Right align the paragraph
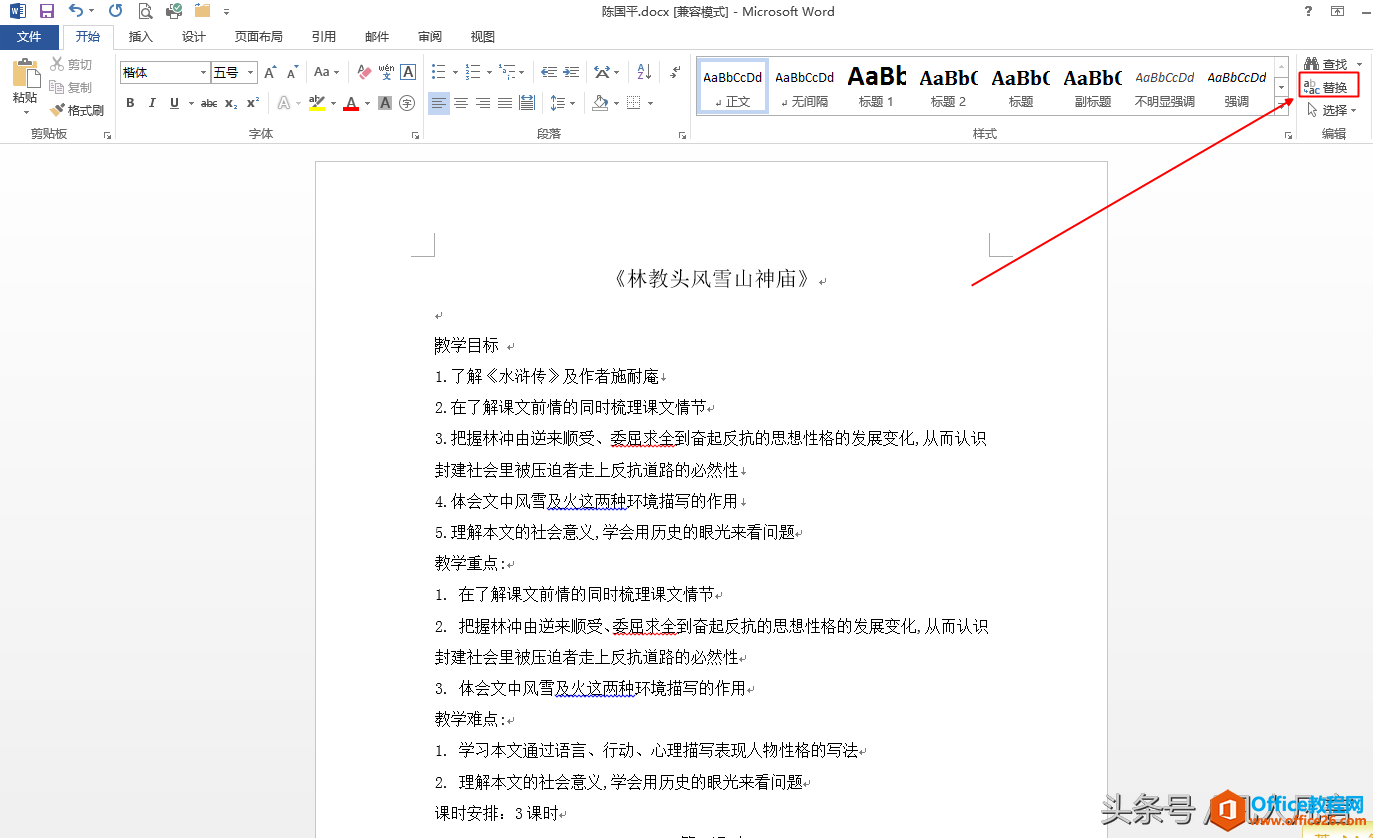This screenshot has width=1373, height=838. point(483,103)
